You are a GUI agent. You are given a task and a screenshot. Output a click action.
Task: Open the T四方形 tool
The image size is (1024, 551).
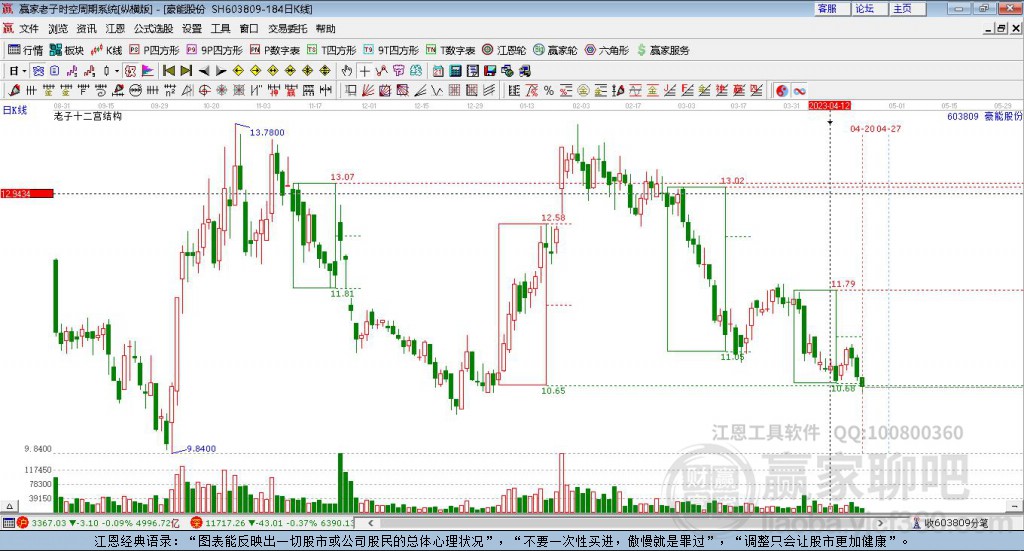point(332,50)
